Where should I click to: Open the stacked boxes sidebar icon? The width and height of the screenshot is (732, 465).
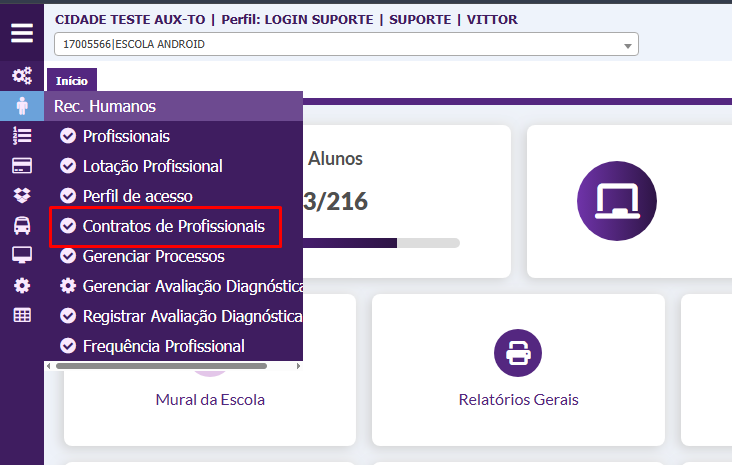click(21, 195)
